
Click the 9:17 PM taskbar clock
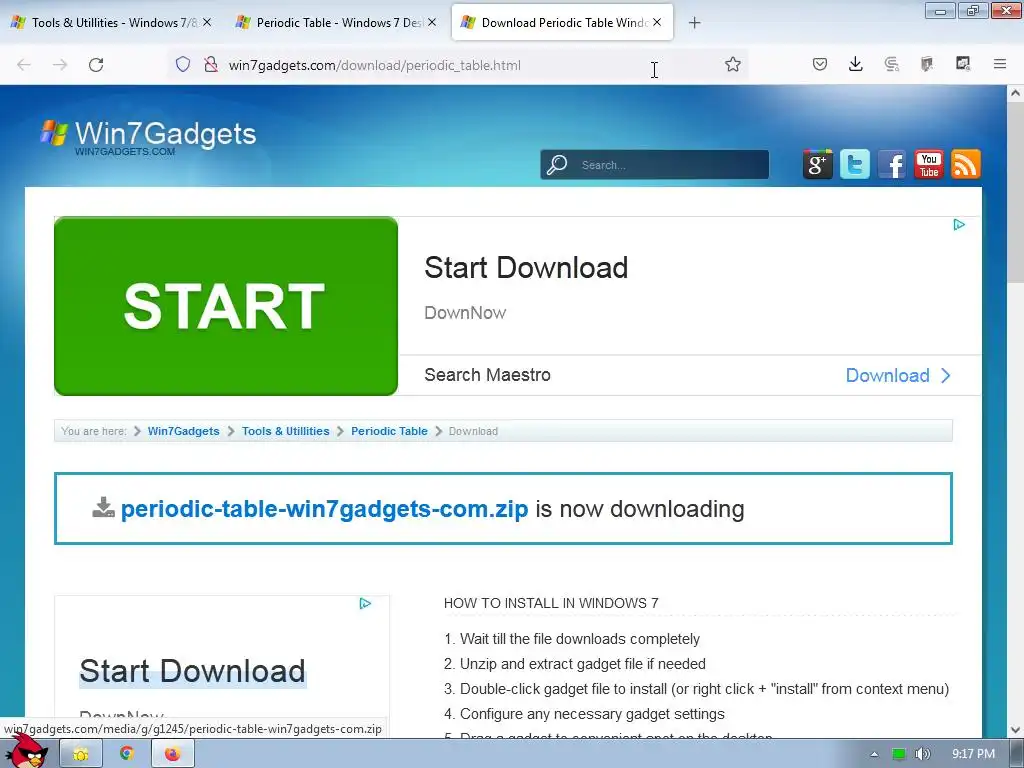(x=973, y=754)
